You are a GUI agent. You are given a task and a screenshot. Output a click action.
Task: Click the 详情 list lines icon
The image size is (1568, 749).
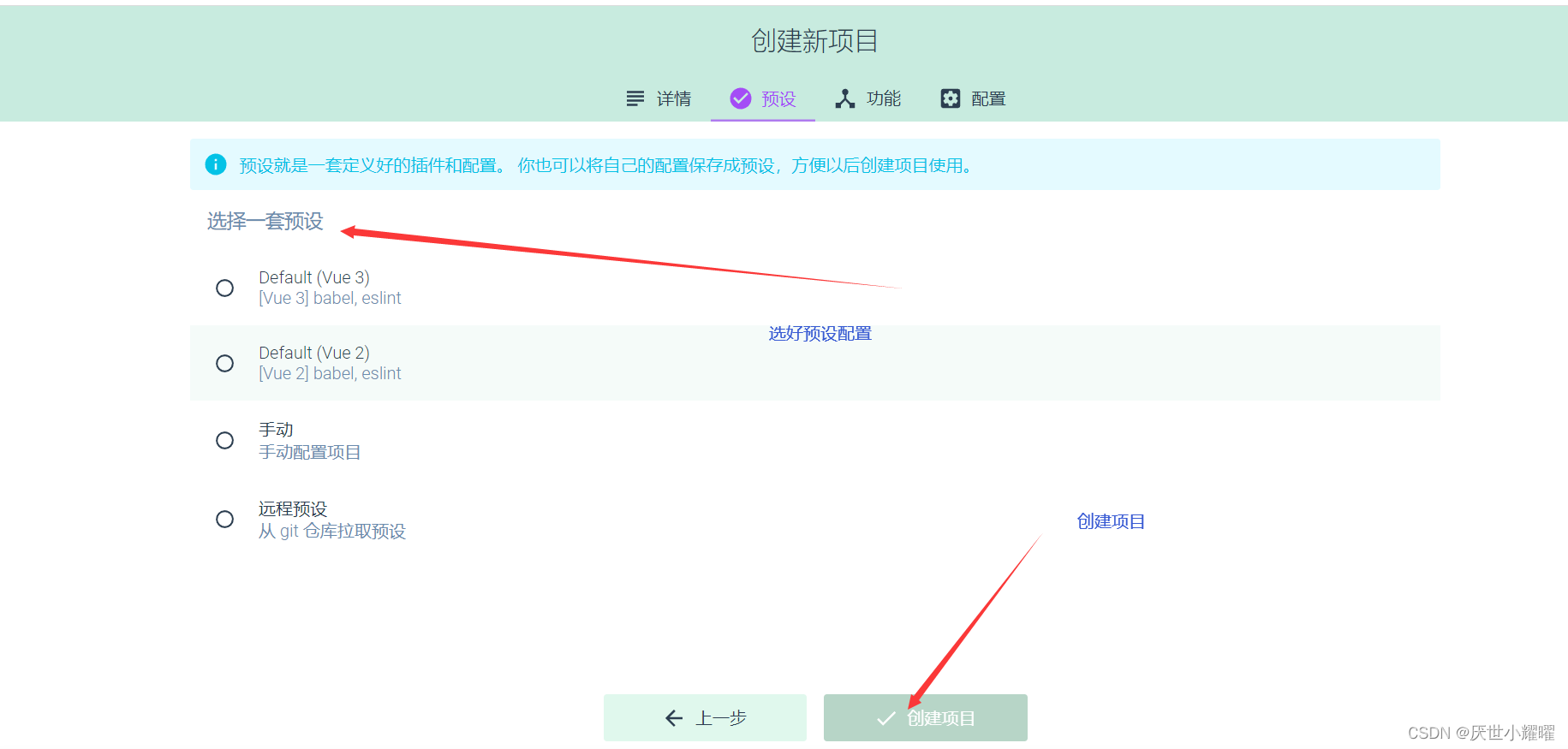(635, 98)
